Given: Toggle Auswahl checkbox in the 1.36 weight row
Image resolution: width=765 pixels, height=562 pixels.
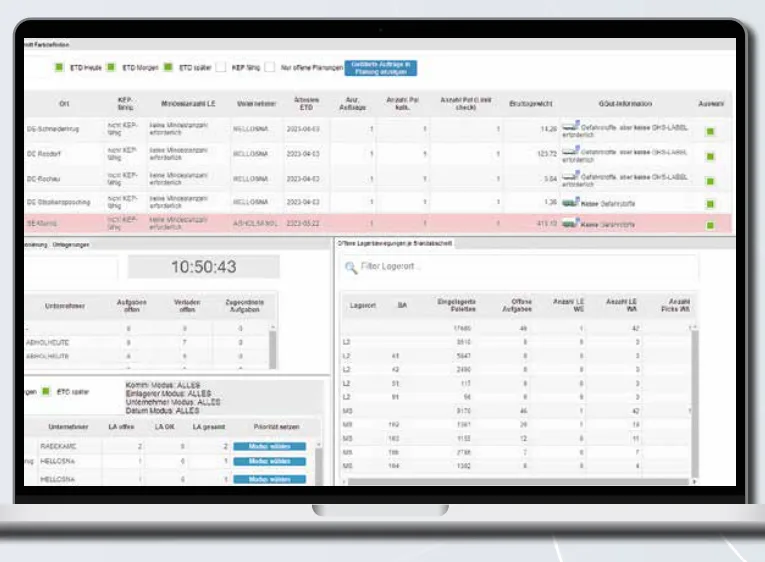Looking at the screenshot, I should point(710,204).
